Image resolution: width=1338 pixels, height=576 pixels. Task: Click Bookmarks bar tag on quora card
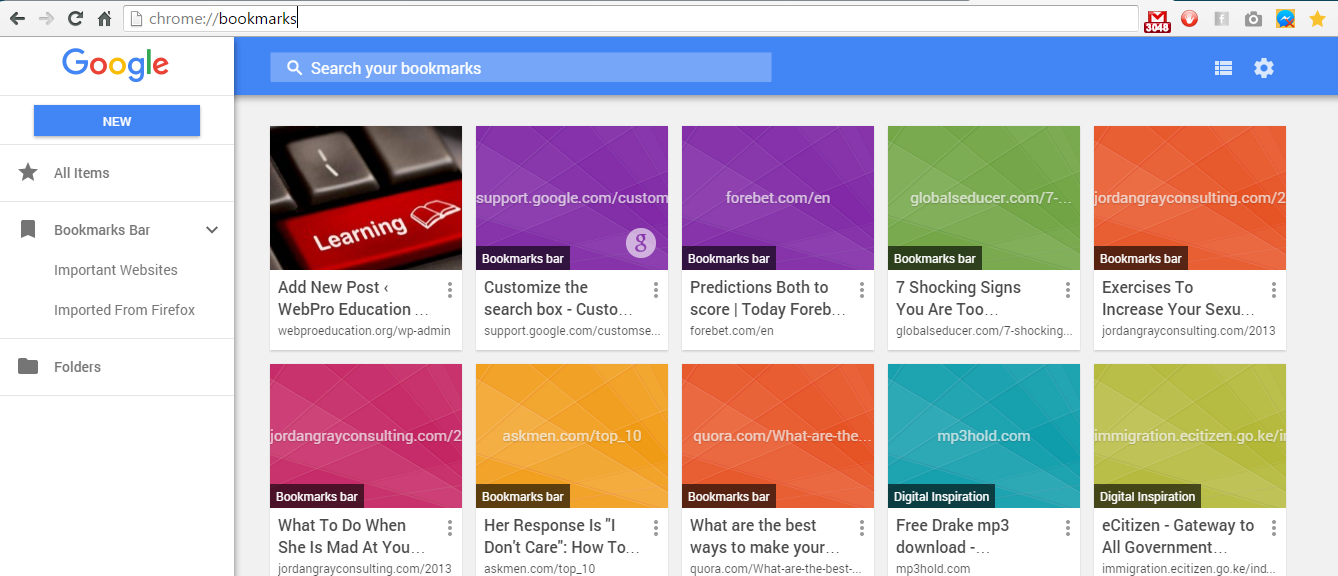pos(729,496)
